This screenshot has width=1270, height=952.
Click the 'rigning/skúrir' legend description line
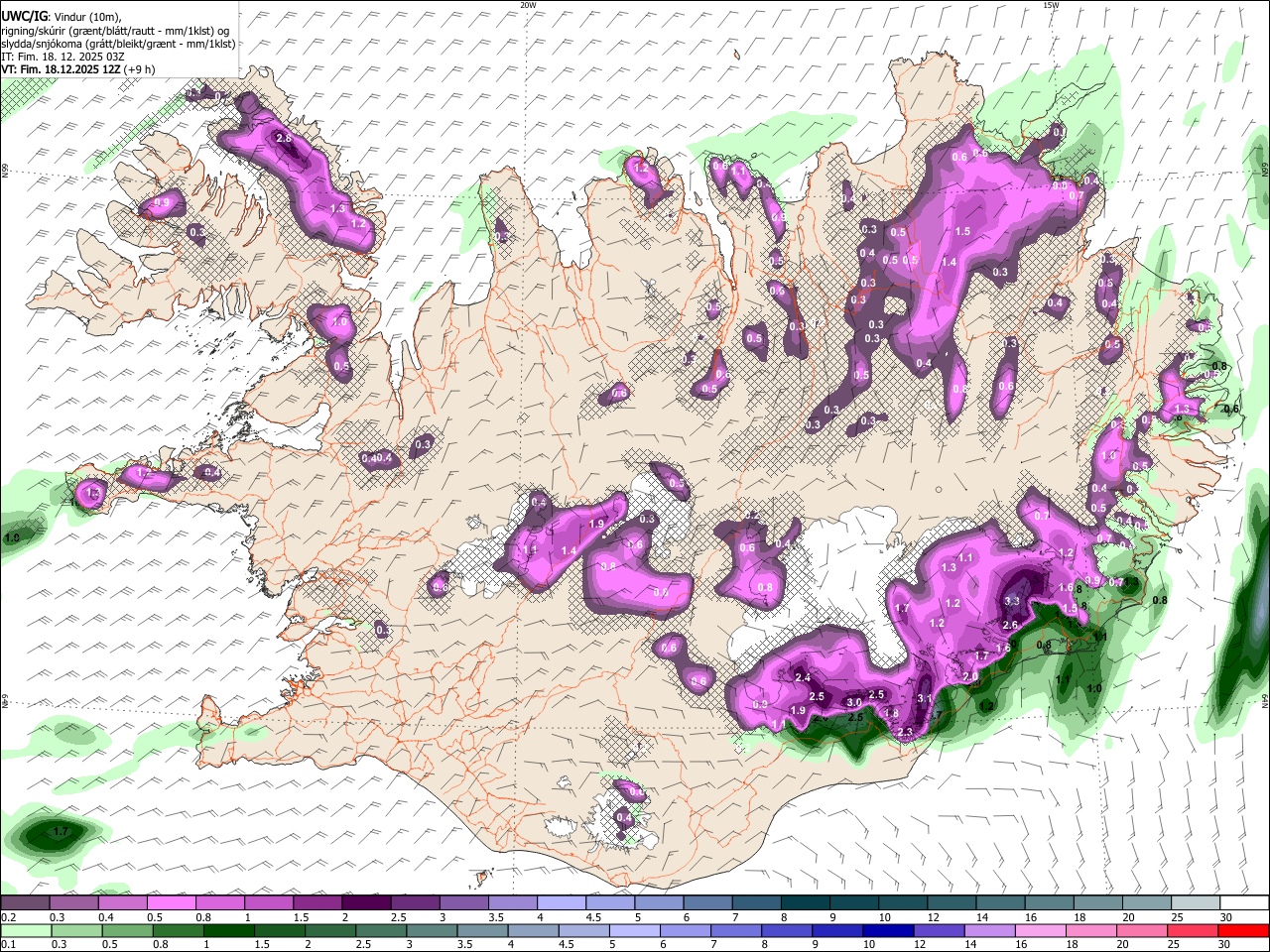click(x=115, y=31)
